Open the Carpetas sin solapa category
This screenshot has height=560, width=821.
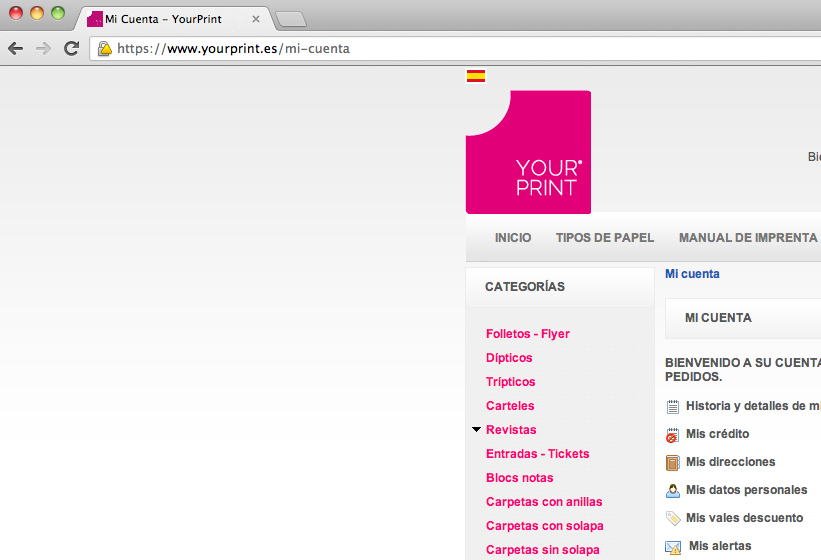point(542,550)
